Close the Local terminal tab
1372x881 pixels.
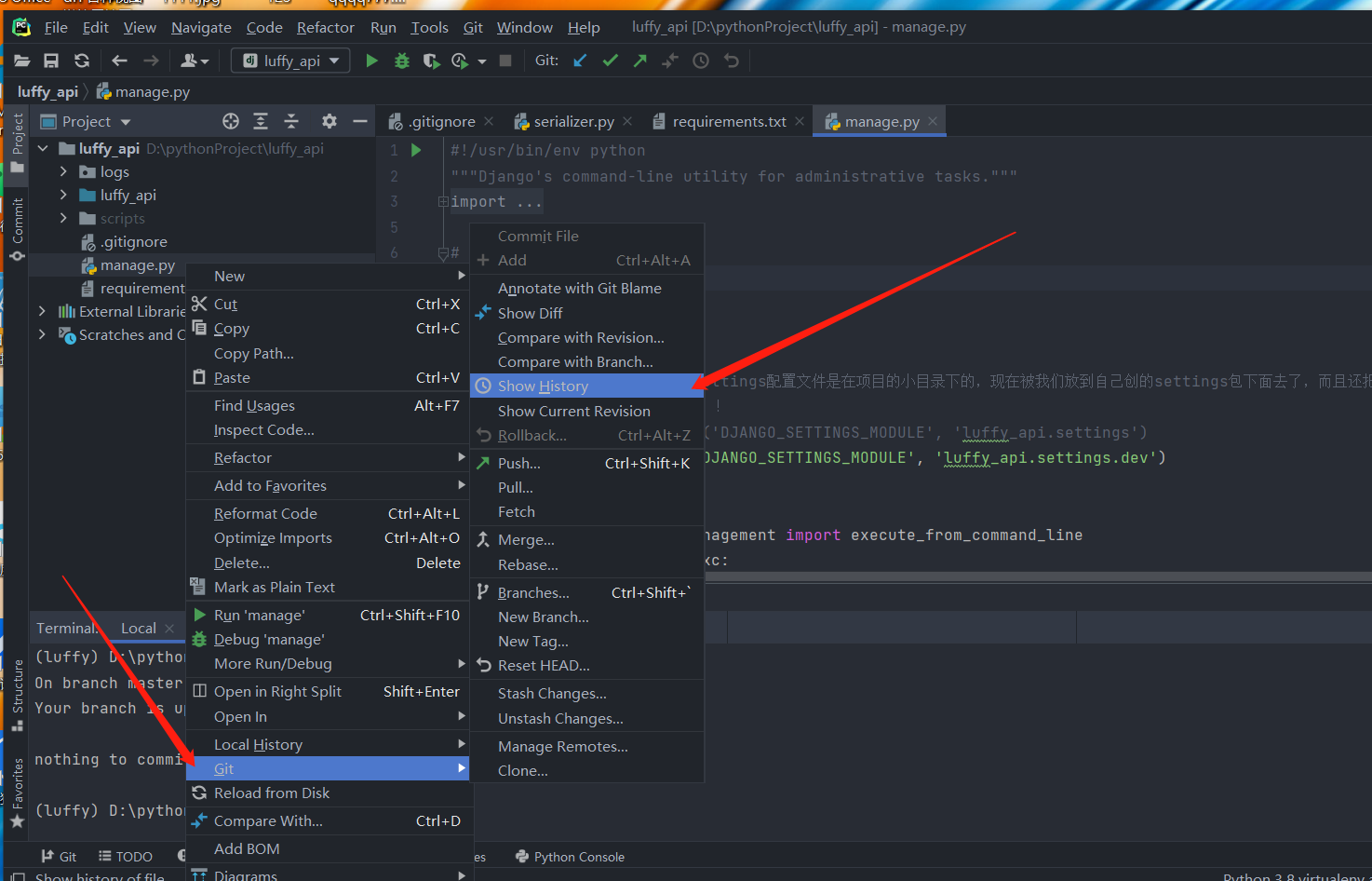point(169,628)
